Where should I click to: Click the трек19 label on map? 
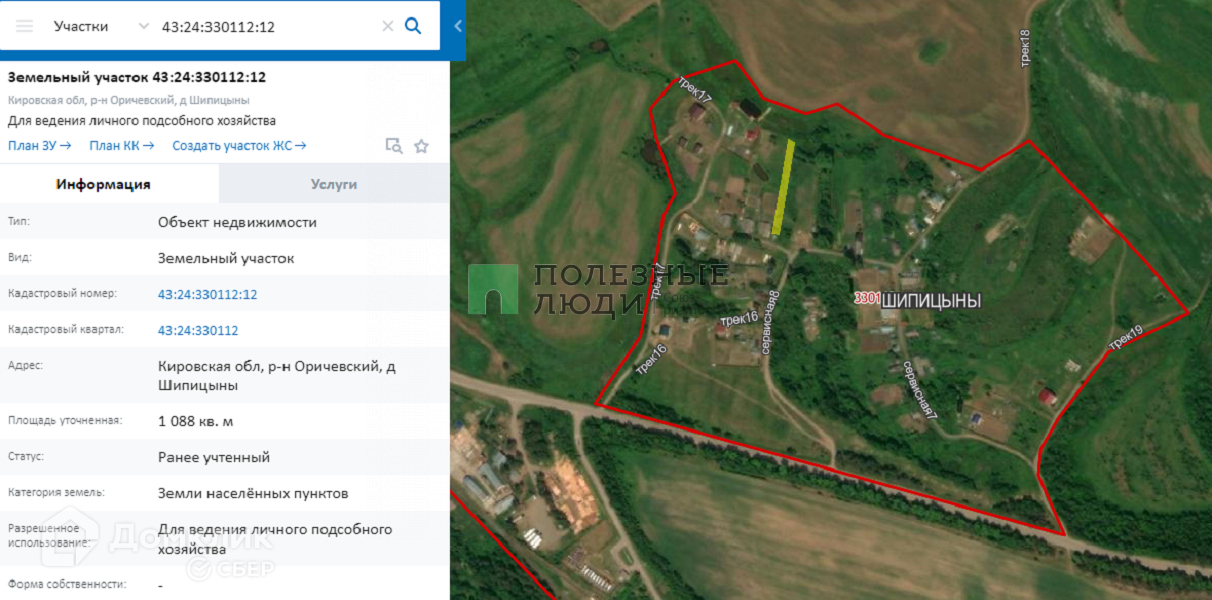(1125, 338)
